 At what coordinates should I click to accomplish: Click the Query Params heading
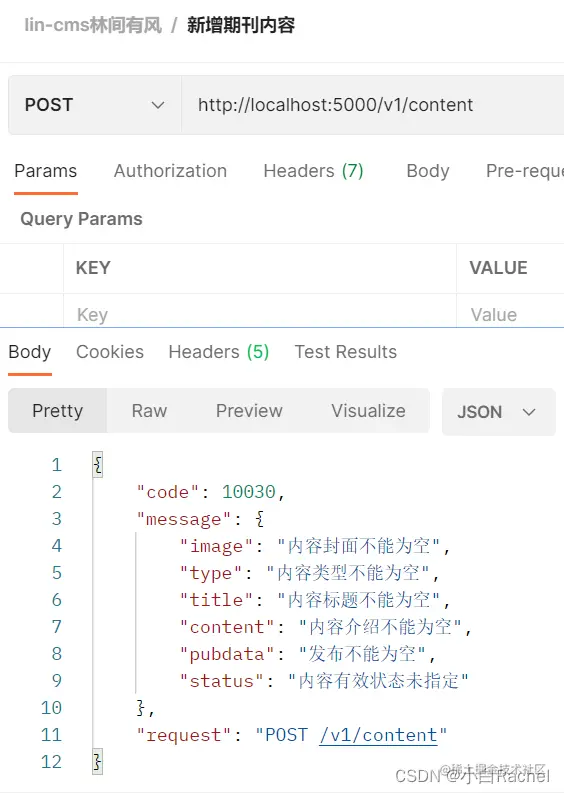pos(82,219)
